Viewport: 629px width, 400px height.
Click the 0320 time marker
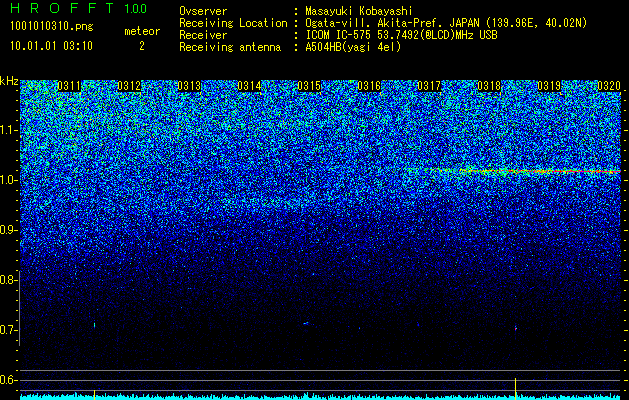coord(609,86)
